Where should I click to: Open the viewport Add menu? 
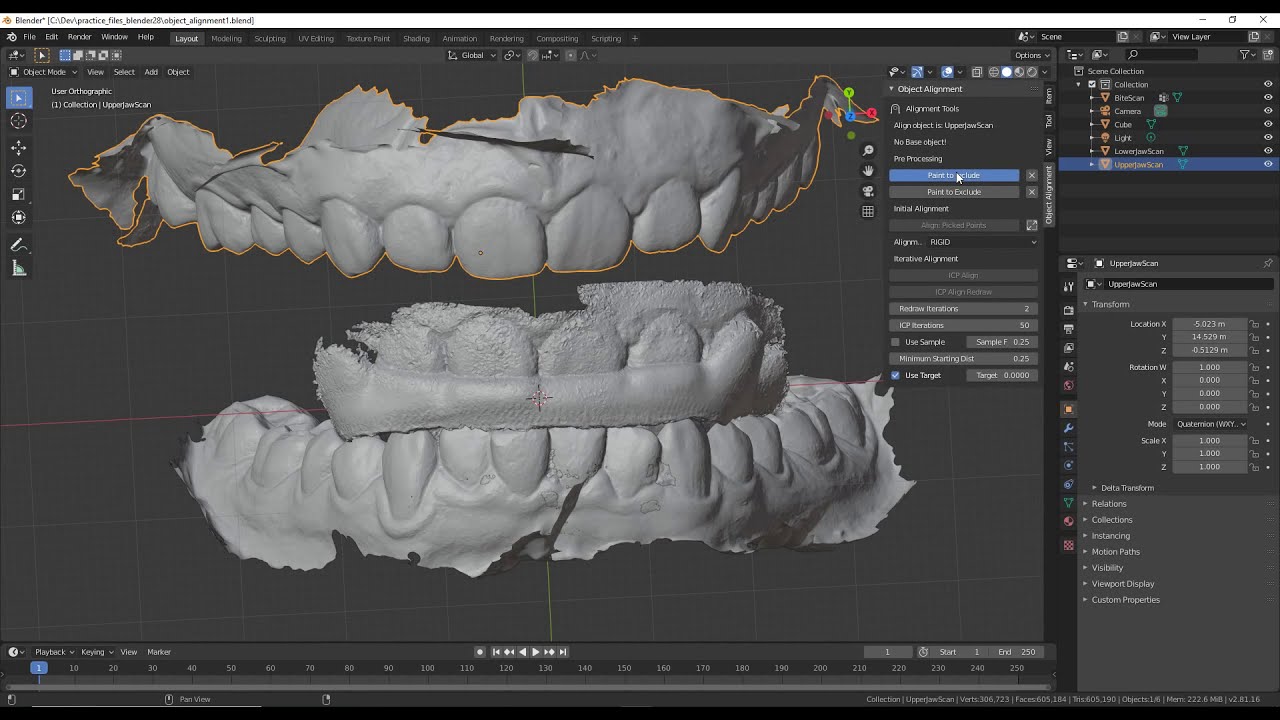pos(151,72)
